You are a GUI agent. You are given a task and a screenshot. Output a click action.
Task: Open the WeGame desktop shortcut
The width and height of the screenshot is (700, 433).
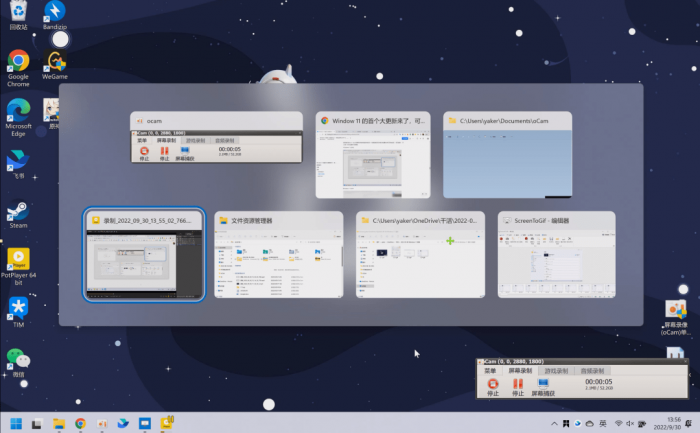(55, 65)
